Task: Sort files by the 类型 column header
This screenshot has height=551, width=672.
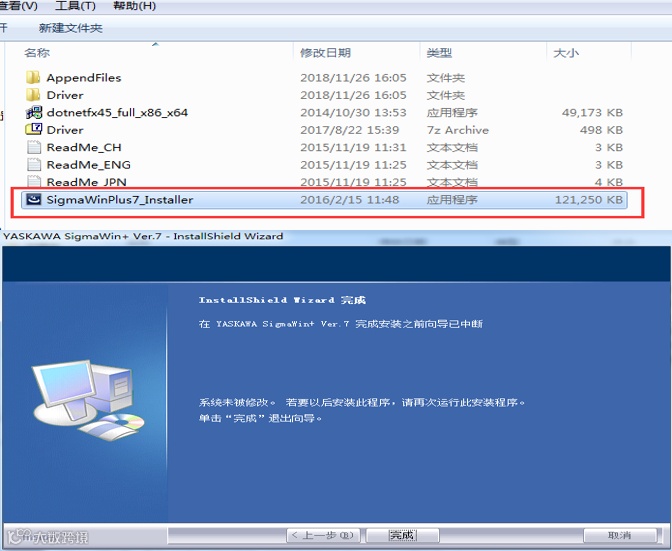Action: point(439,53)
